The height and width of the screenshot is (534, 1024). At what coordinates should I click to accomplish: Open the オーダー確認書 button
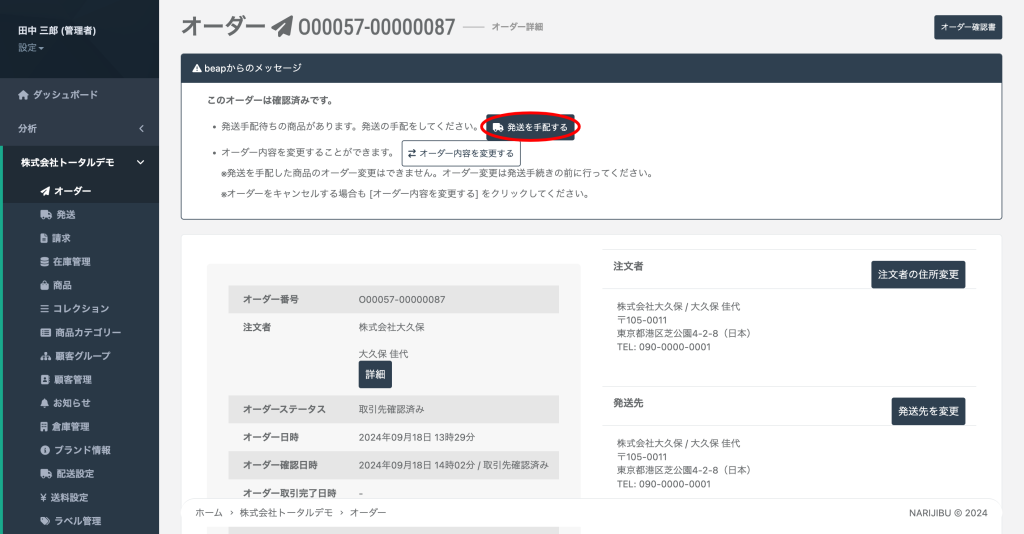[967, 28]
